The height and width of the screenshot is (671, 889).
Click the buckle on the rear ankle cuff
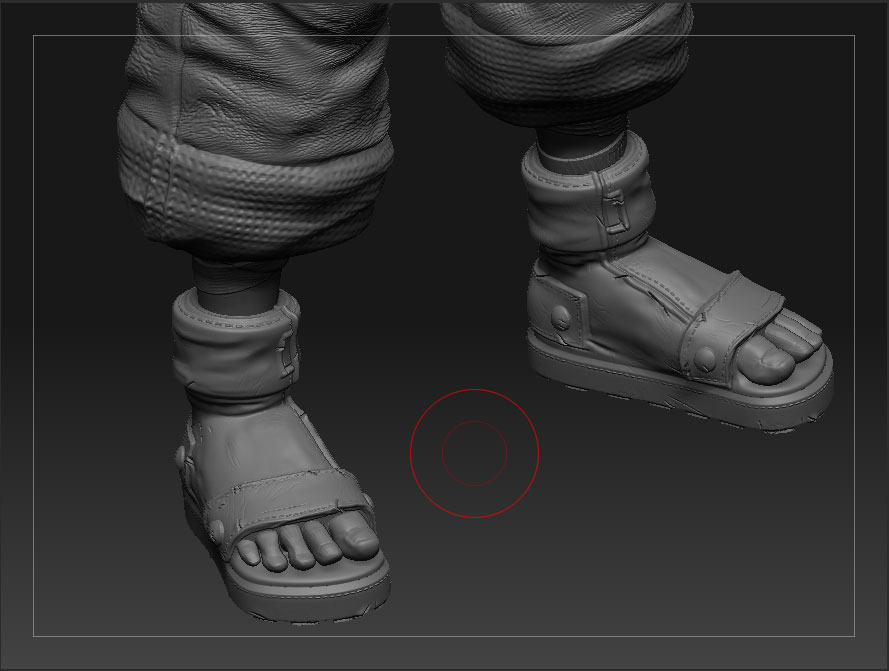point(615,210)
